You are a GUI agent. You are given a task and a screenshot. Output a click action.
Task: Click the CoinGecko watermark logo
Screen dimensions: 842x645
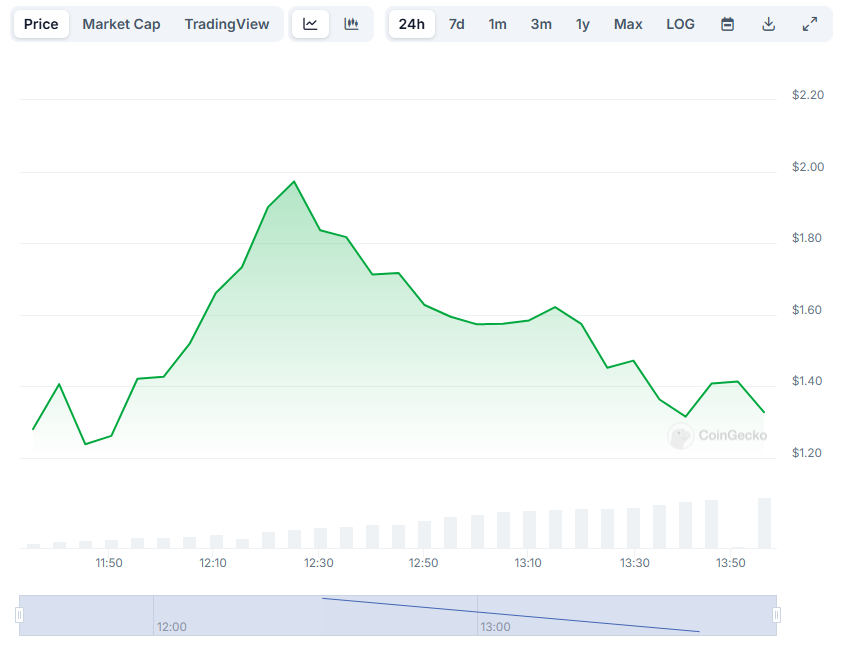[x=717, y=436]
